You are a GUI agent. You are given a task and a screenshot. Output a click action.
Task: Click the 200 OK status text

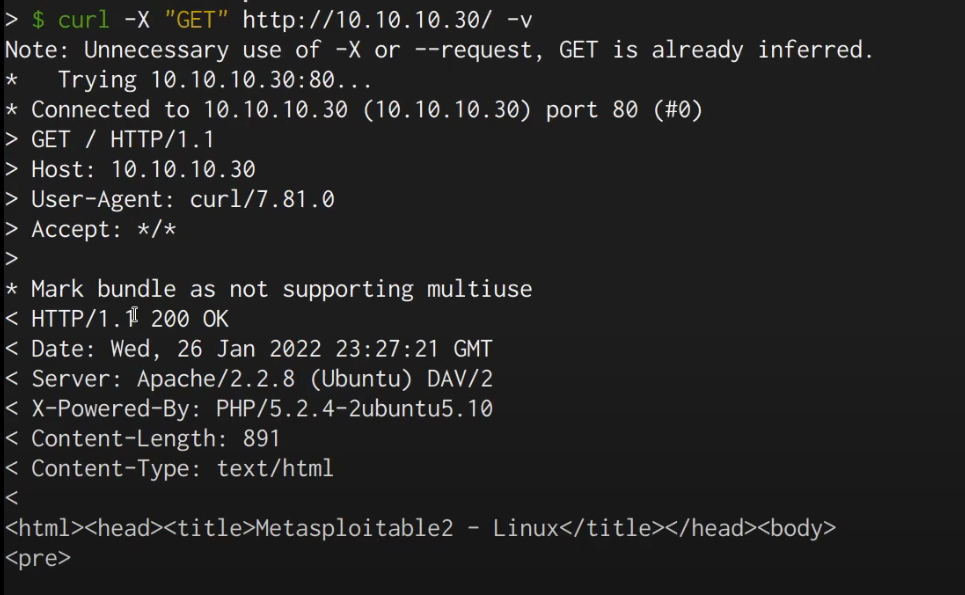pyautogui.click(x=189, y=320)
